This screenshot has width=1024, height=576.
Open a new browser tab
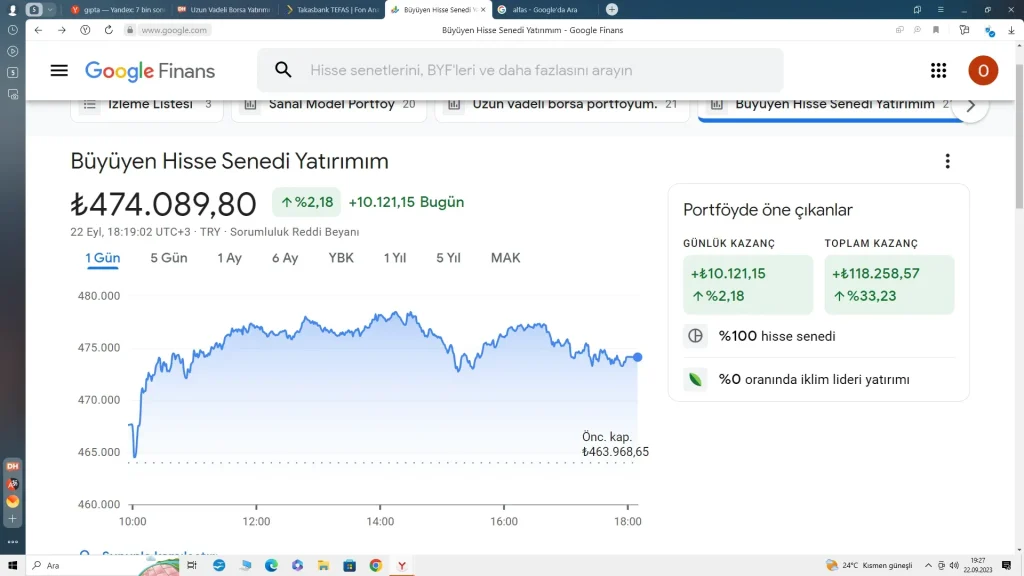click(x=612, y=9)
